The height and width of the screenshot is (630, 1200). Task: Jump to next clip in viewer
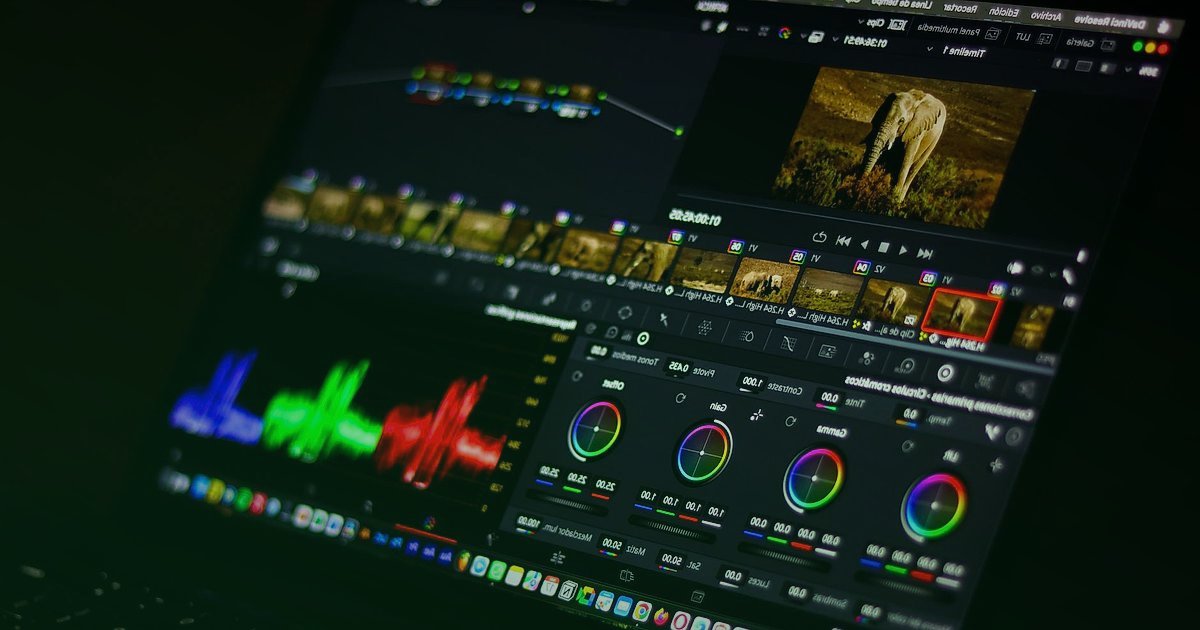point(842,241)
